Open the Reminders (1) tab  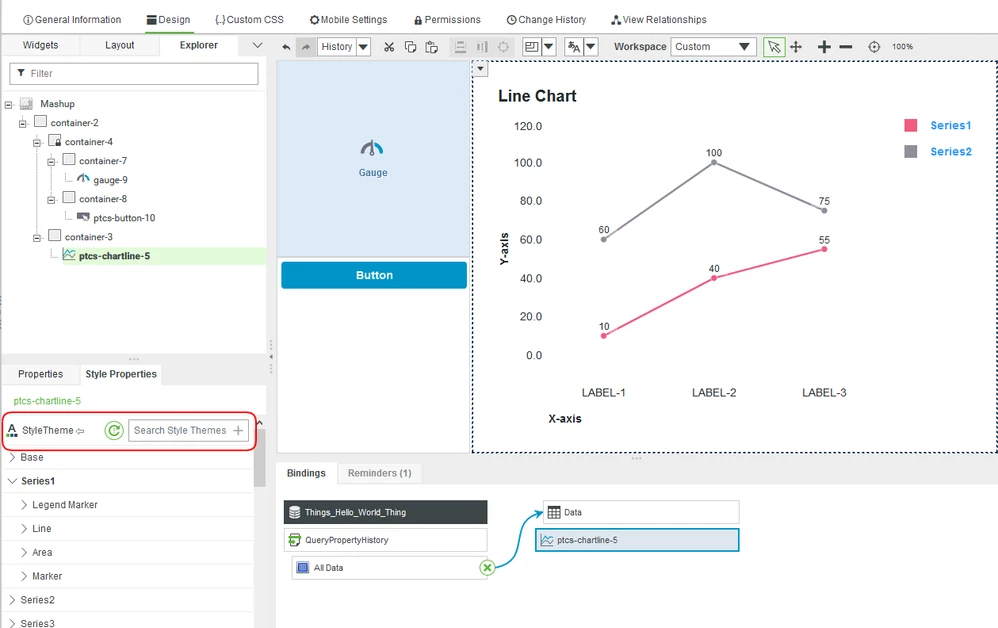click(379, 473)
